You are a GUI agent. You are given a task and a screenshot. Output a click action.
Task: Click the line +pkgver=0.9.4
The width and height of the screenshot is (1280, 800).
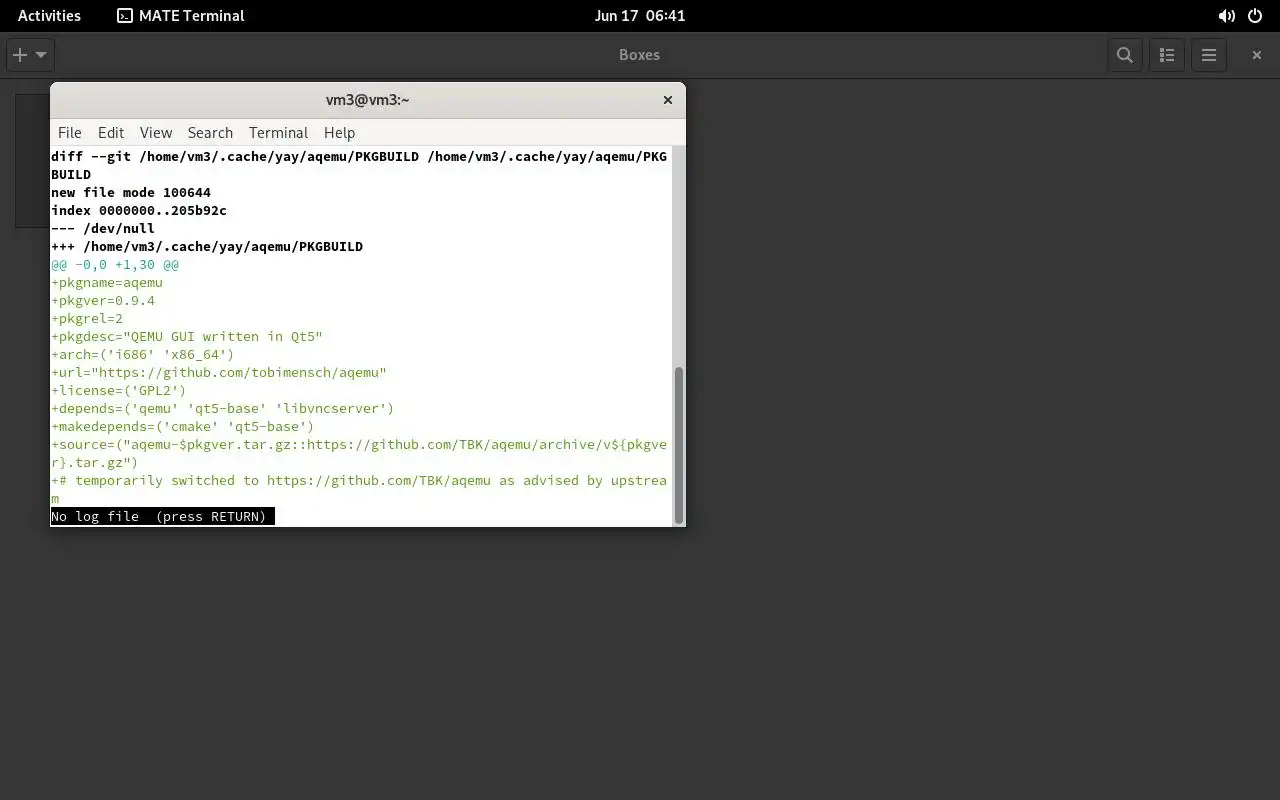(x=103, y=301)
